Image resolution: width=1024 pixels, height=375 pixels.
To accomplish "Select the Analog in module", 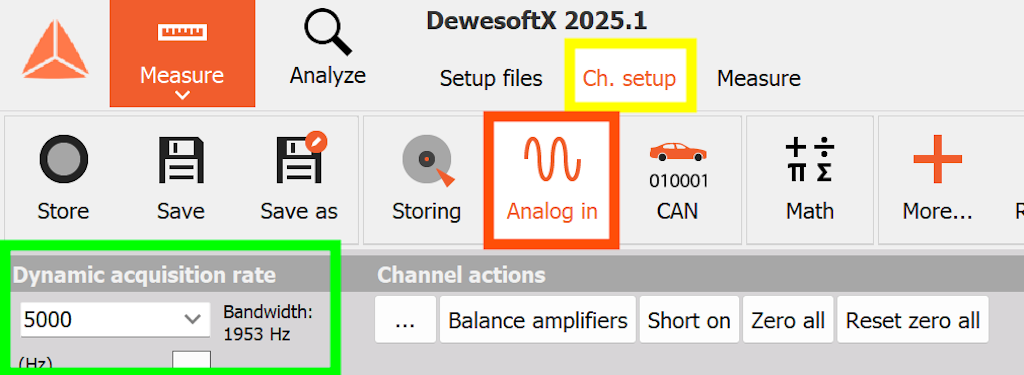I will pyautogui.click(x=552, y=179).
